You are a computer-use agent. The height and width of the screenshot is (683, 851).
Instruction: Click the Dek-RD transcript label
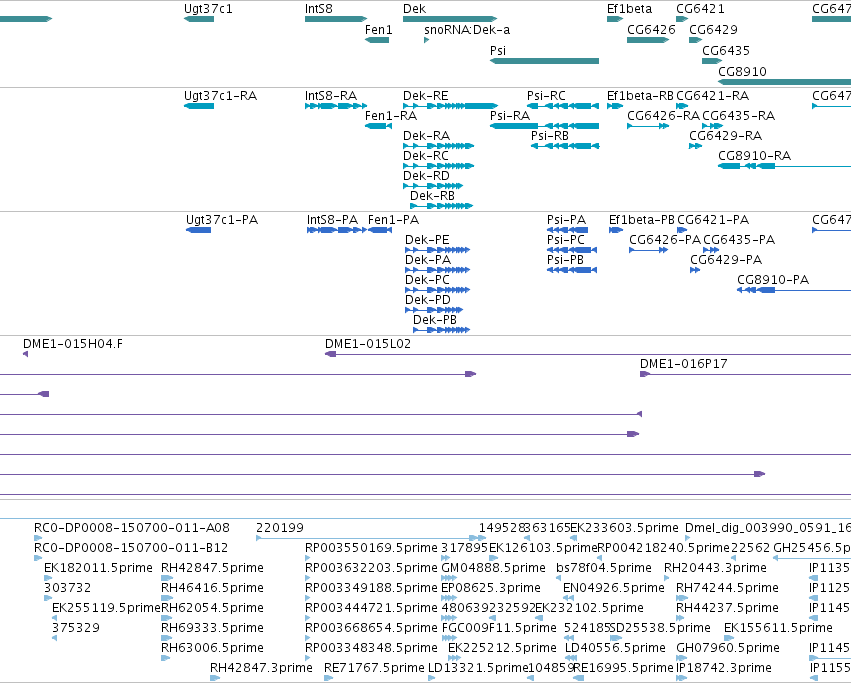(427, 176)
